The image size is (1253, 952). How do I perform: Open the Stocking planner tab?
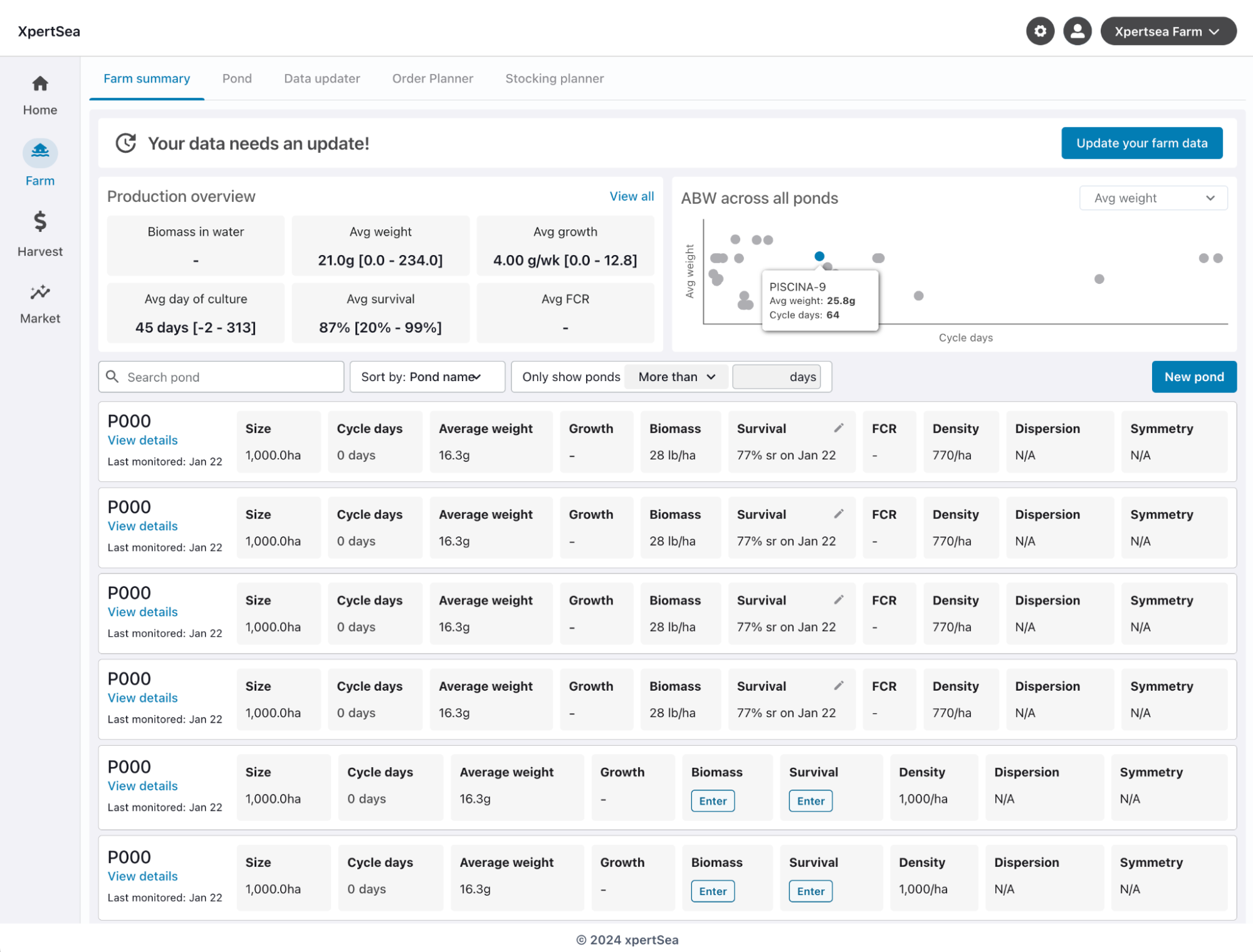[x=554, y=78]
